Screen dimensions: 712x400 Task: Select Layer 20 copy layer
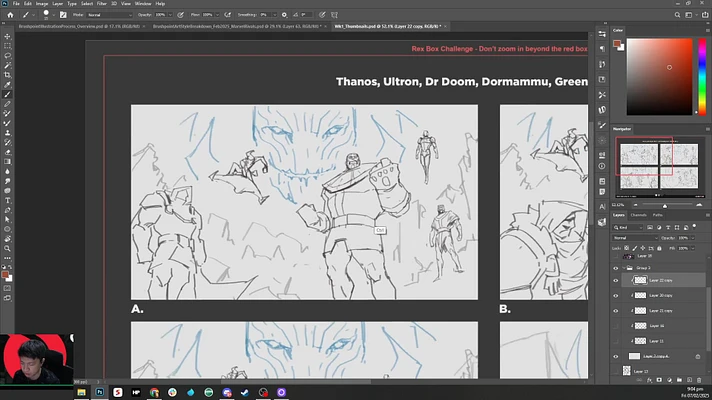[663, 296]
